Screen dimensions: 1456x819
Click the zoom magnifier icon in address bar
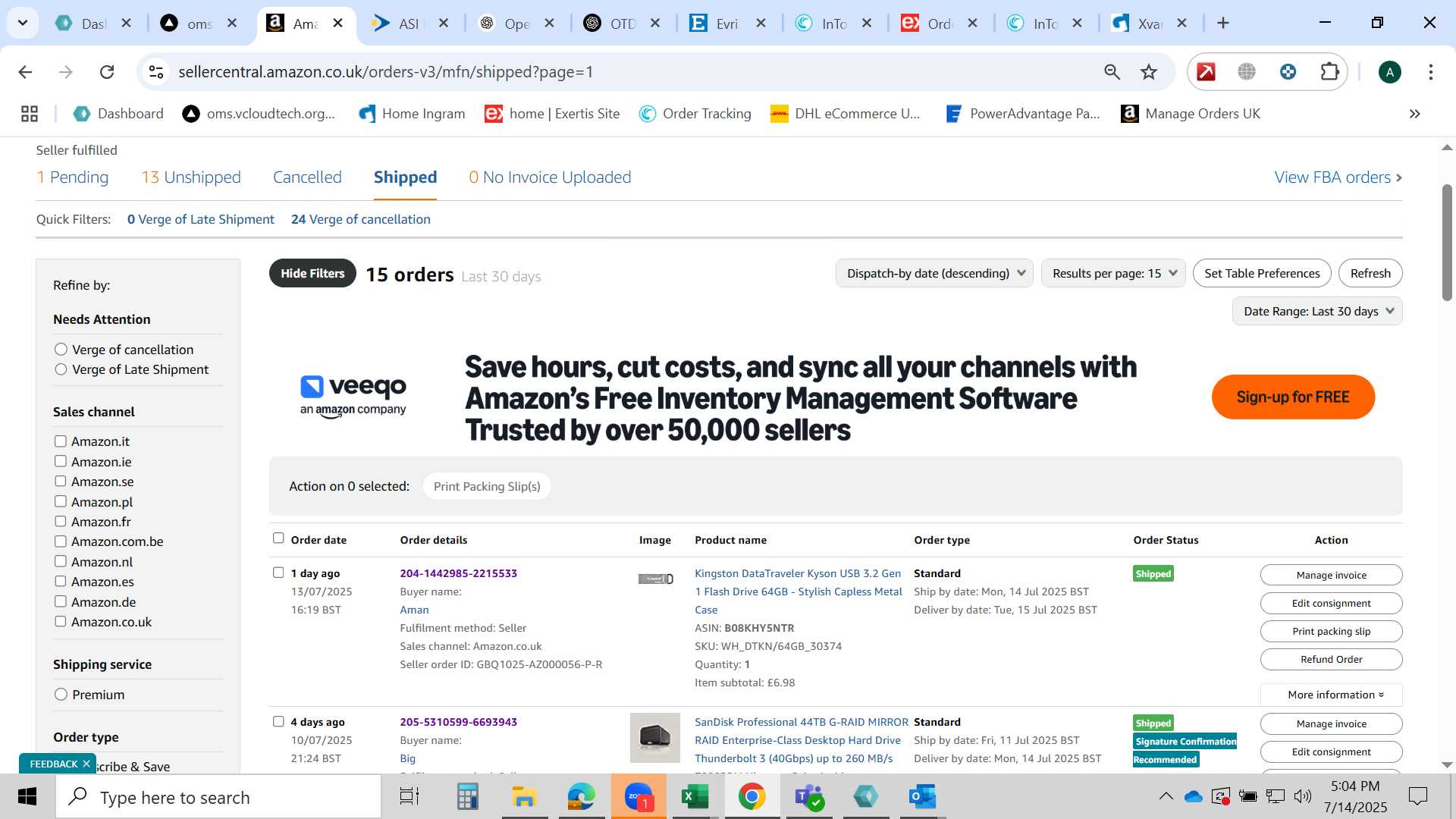pos(1112,72)
